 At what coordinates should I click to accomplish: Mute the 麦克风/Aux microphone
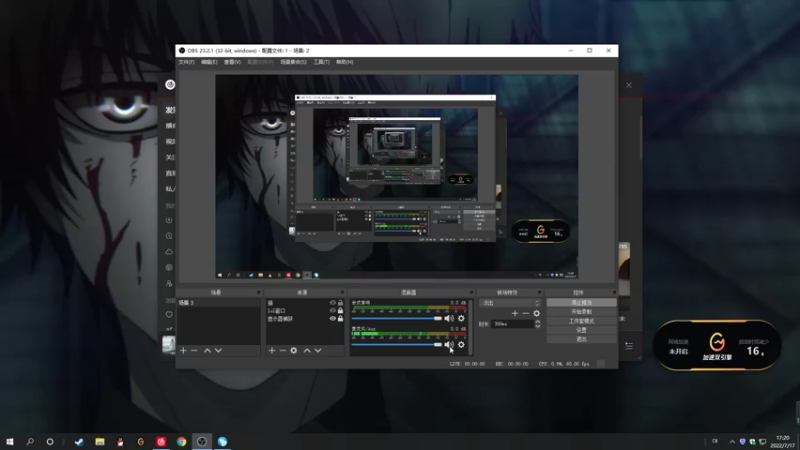pyautogui.click(x=449, y=345)
